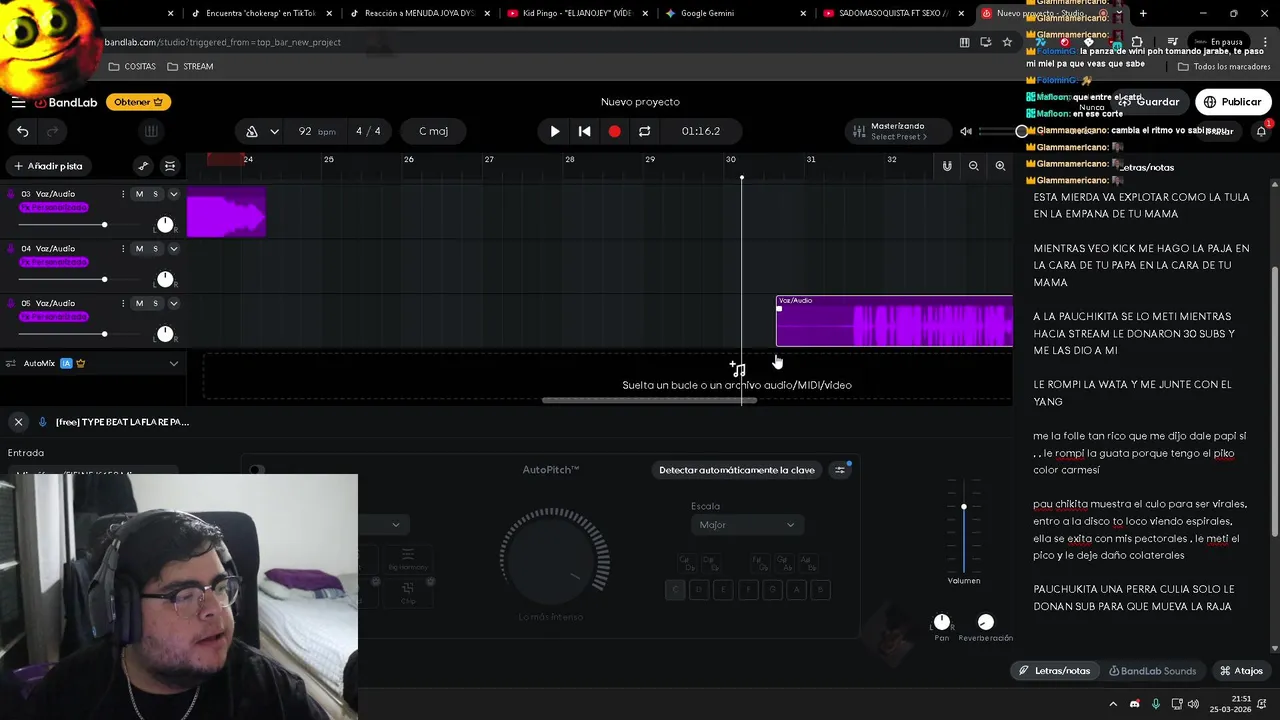Open the notifications bell icon
Viewport: 1280px width, 720px height.
[x=1261, y=131]
